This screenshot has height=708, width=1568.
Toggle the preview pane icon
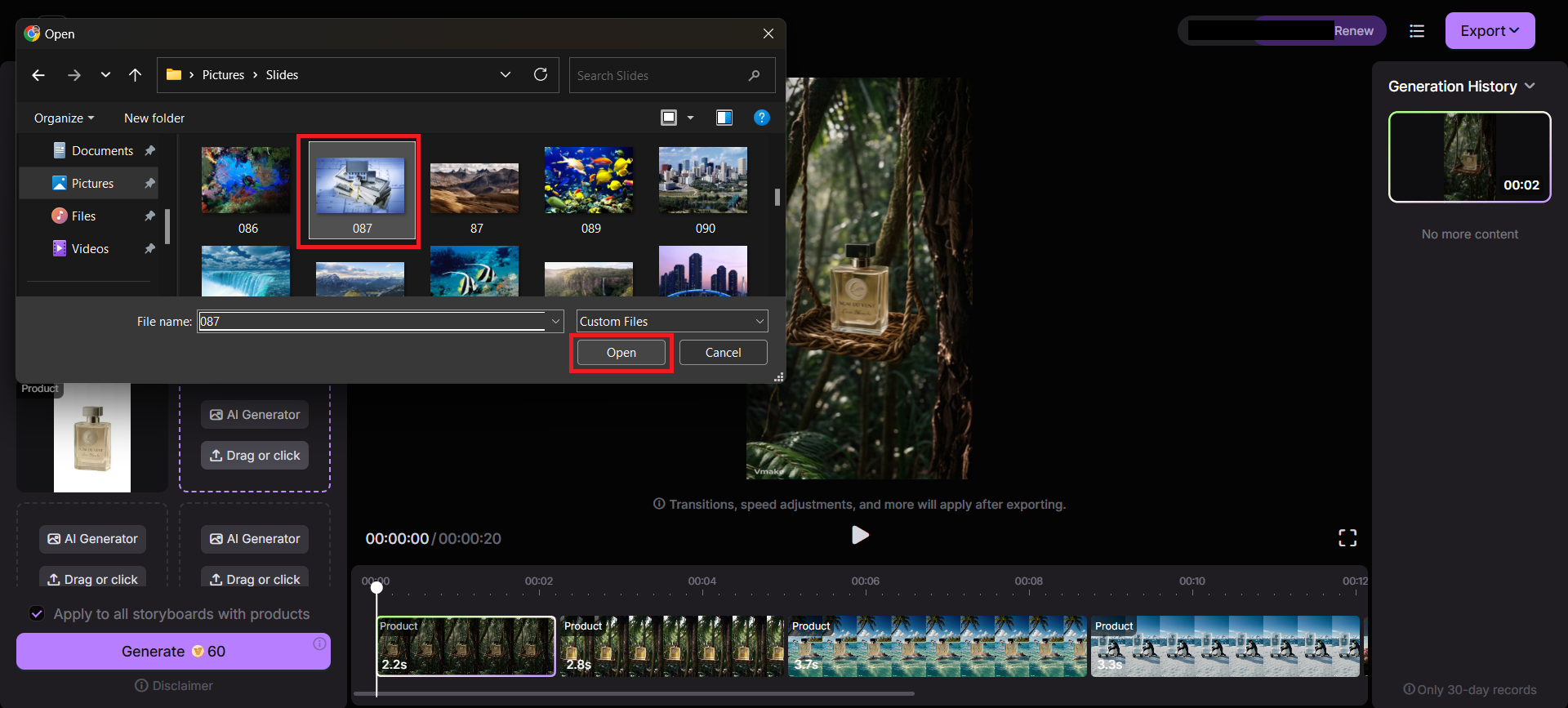[x=724, y=118]
